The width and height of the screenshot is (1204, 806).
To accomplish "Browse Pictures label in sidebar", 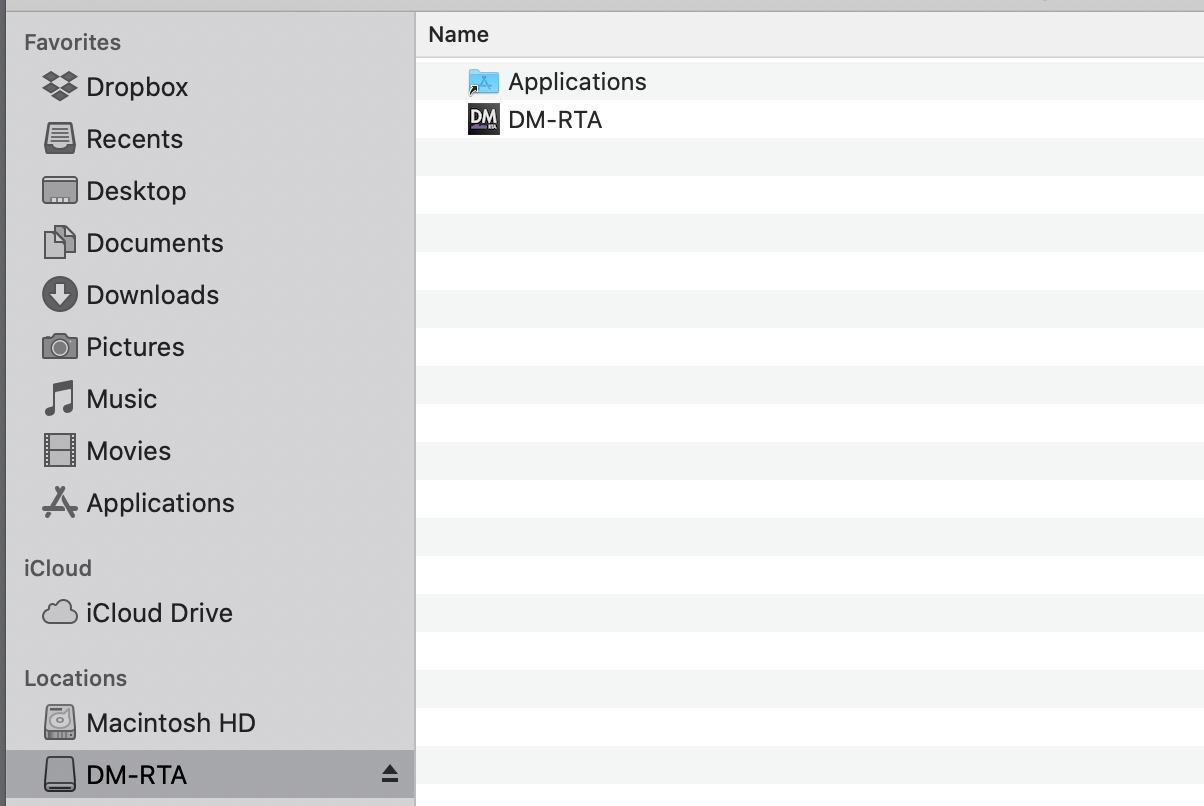I will [136, 347].
